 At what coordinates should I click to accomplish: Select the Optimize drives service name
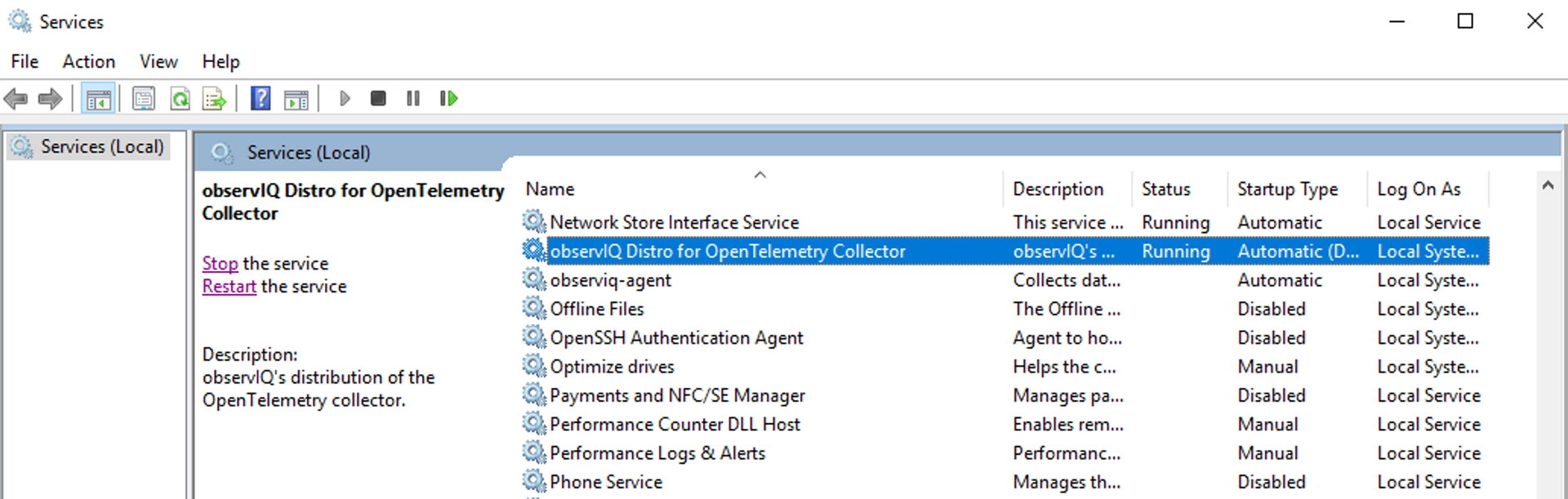tap(612, 367)
